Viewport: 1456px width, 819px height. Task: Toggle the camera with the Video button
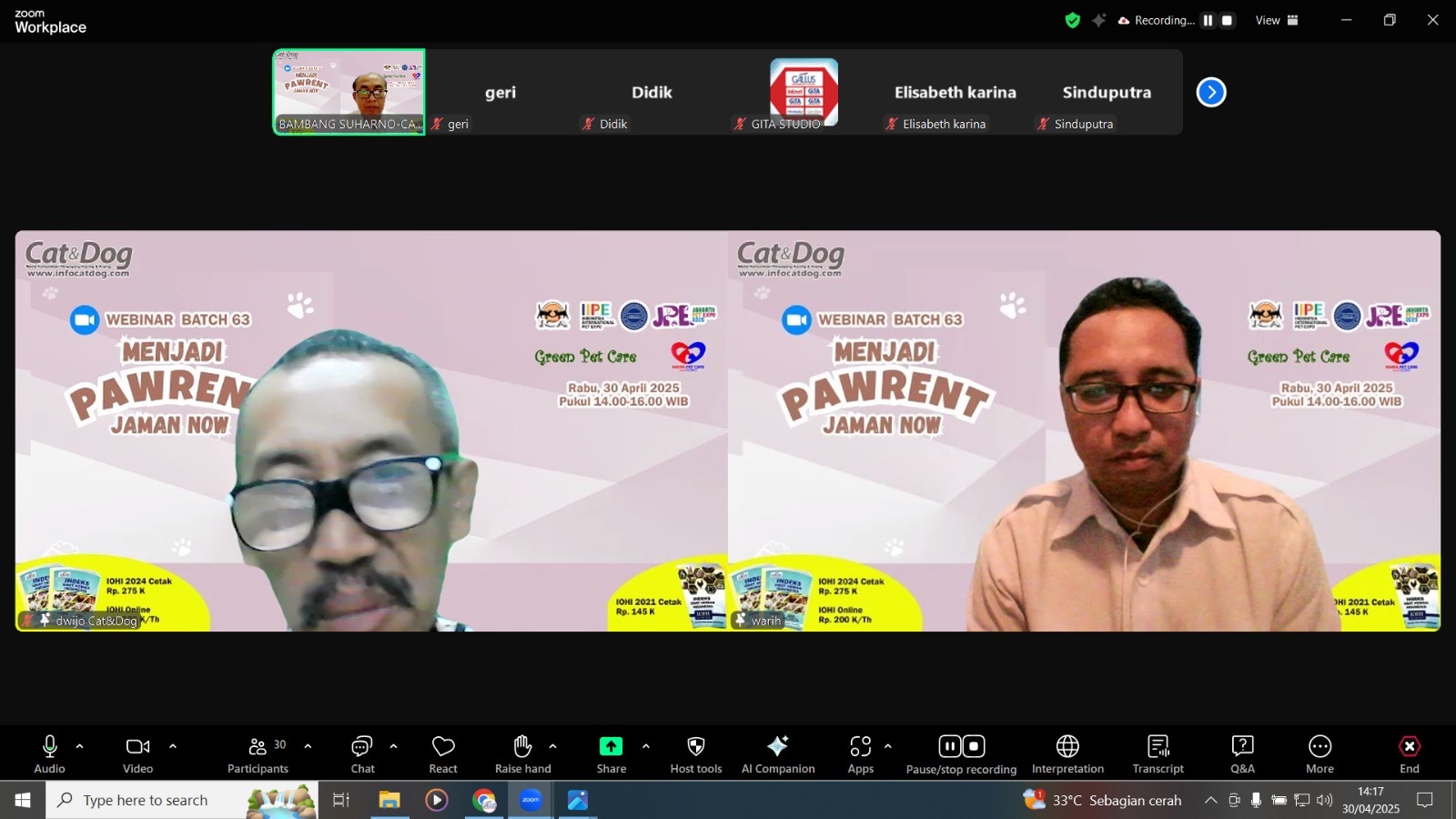click(x=138, y=754)
